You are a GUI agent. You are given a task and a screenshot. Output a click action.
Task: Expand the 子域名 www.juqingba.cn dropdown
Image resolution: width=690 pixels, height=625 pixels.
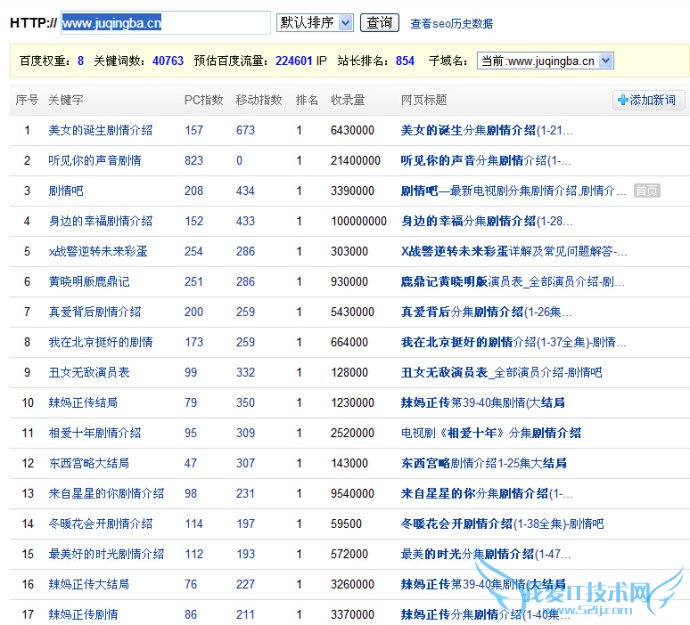point(545,61)
